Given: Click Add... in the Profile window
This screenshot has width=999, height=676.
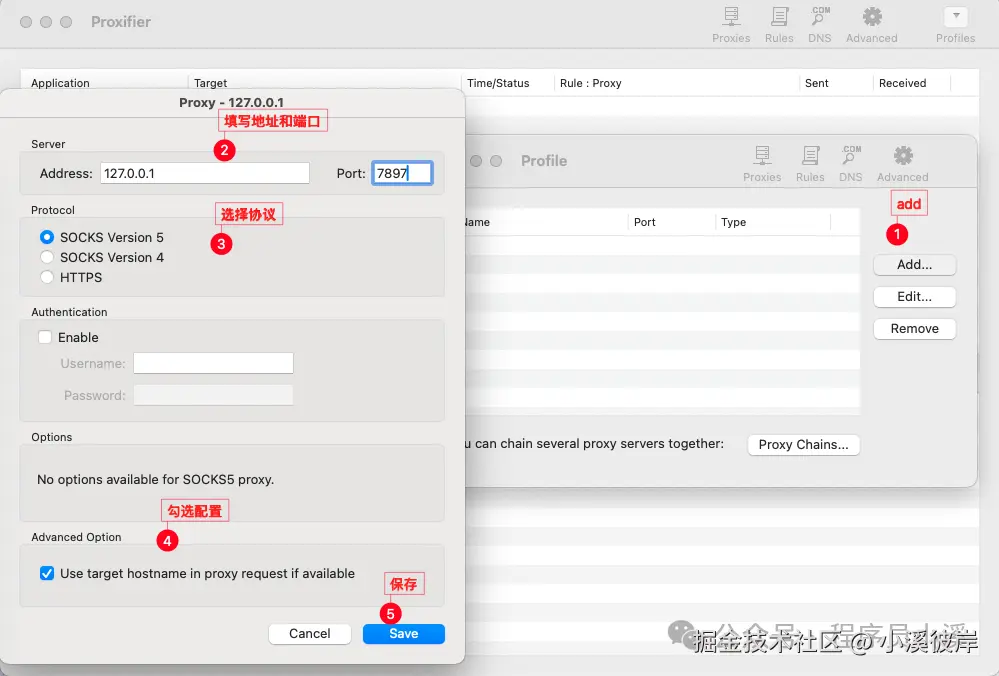Looking at the screenshot, I should 914,264.
